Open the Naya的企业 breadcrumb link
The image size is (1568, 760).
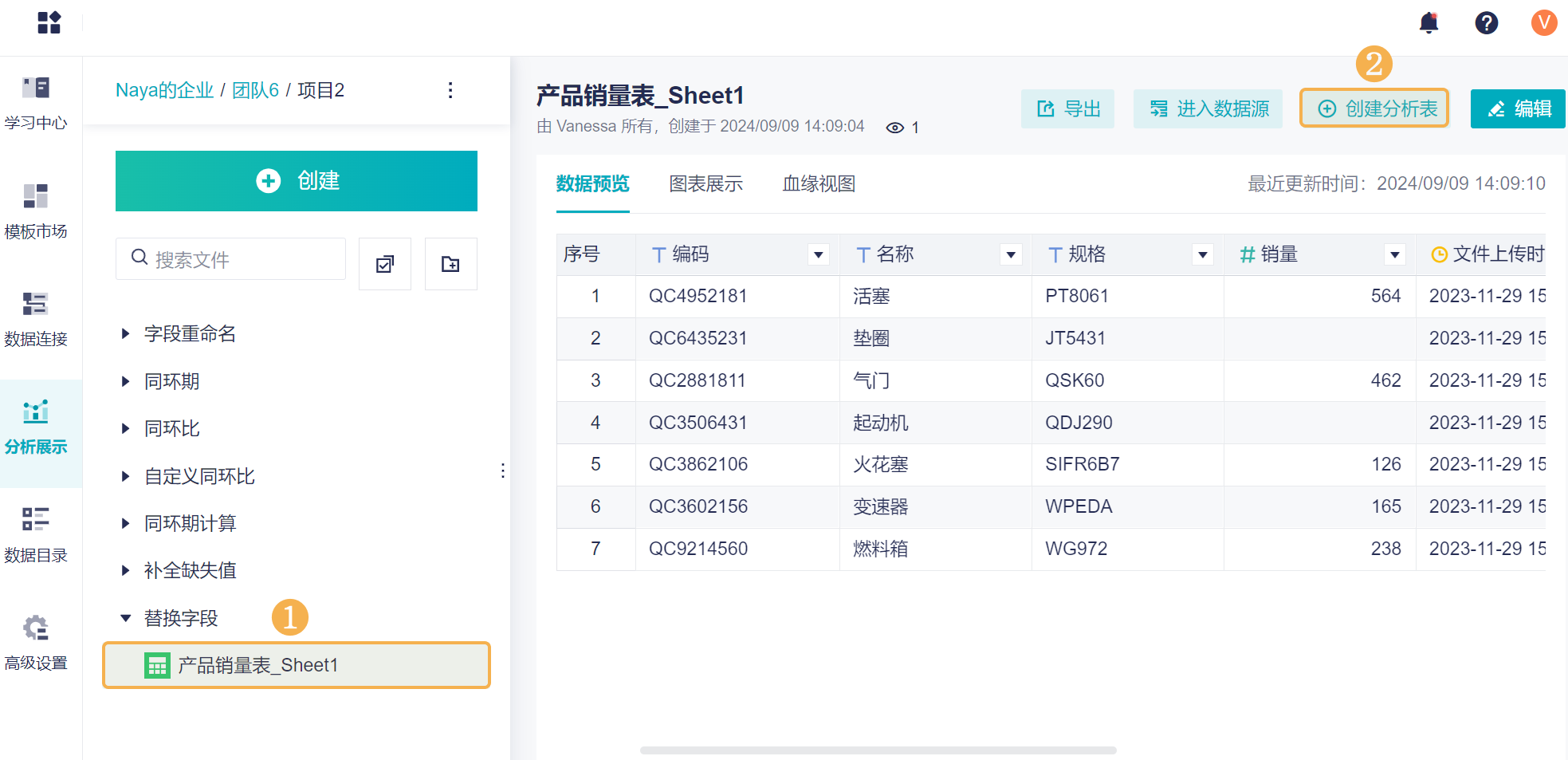coord(164,90)
